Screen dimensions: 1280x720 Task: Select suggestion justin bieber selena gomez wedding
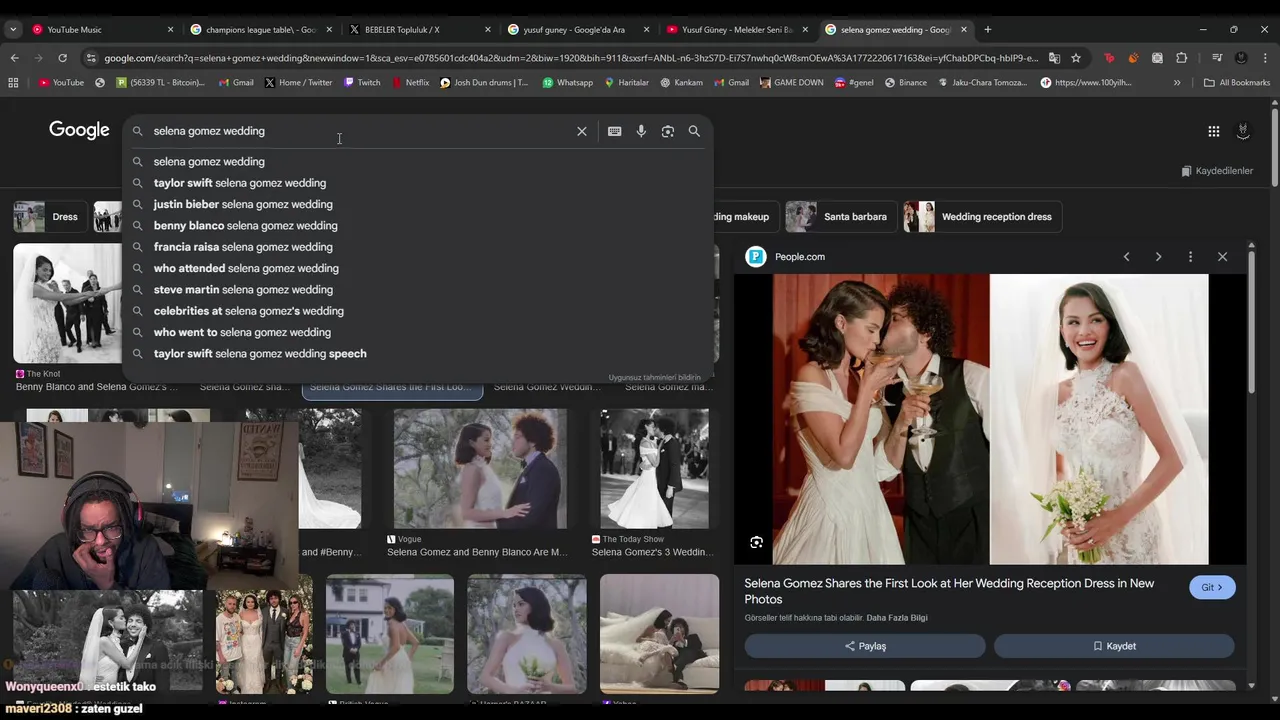click(x=418, y=204)
